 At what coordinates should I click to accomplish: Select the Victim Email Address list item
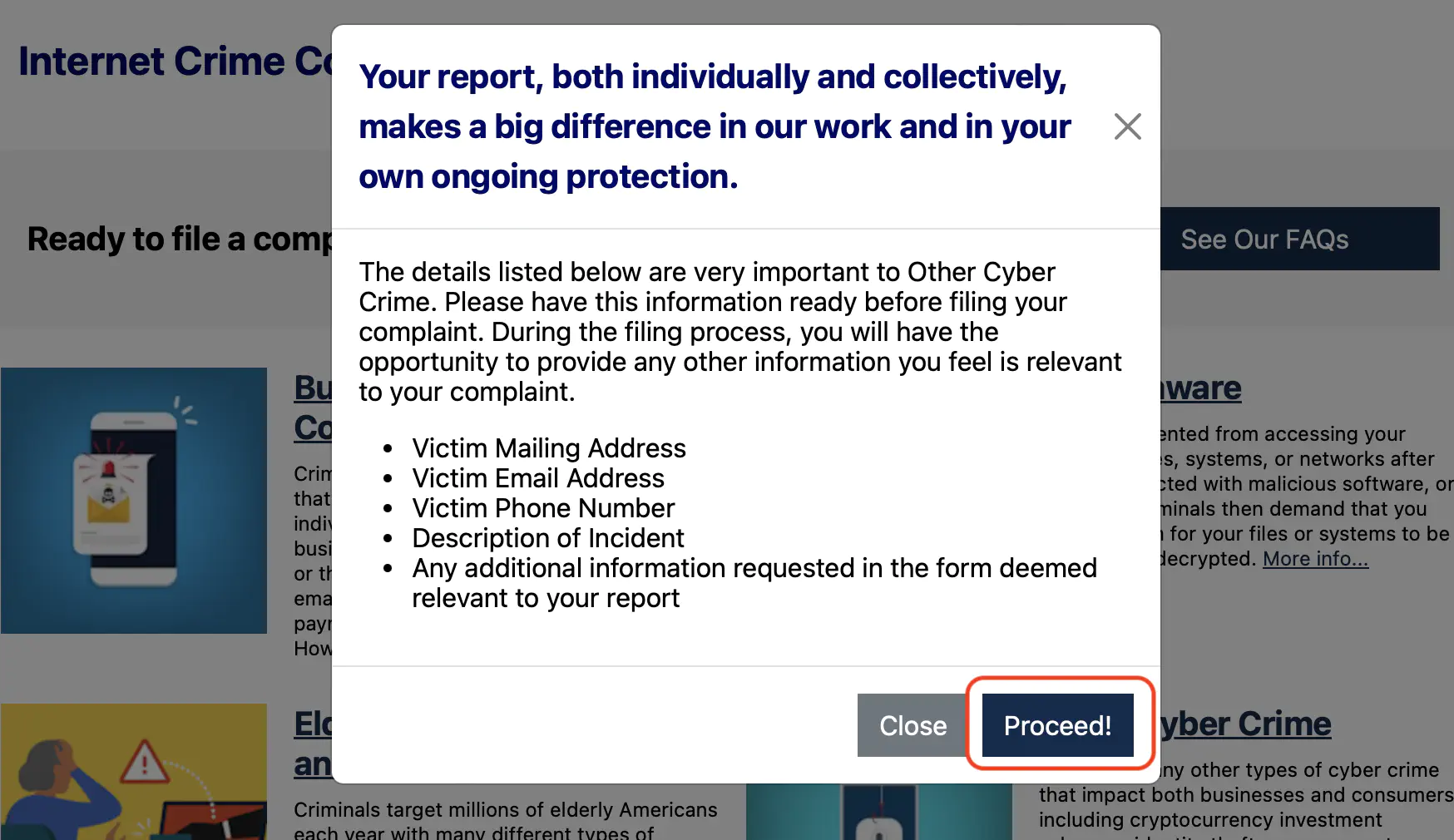(538, 478)
